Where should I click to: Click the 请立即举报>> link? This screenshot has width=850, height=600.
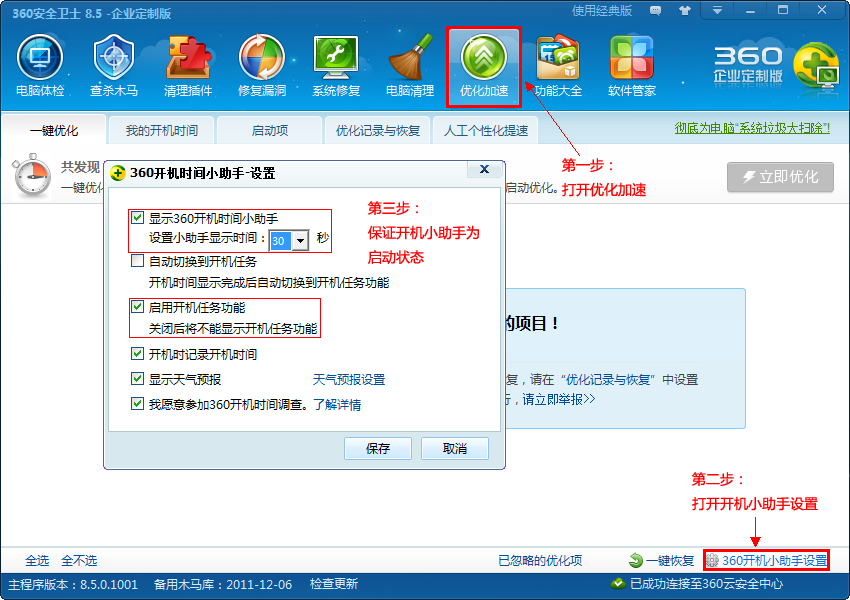coord(558,399)
